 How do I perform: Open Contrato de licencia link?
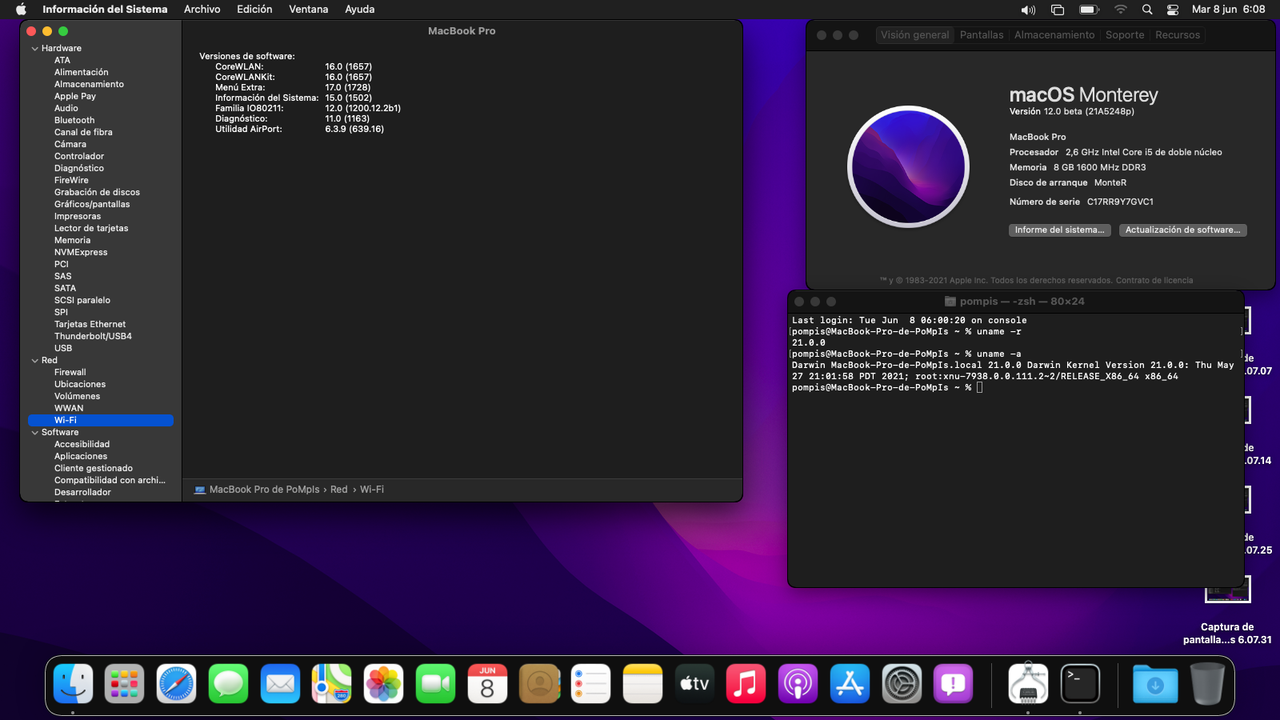tap(1154, 280)
